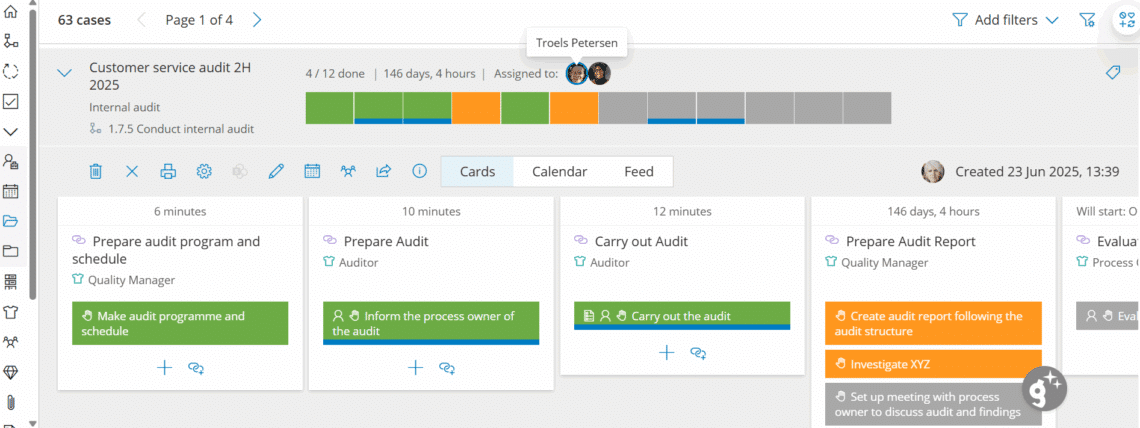Click the share export arrow icon
This screenshot has height=428, width=1140.
383,171
